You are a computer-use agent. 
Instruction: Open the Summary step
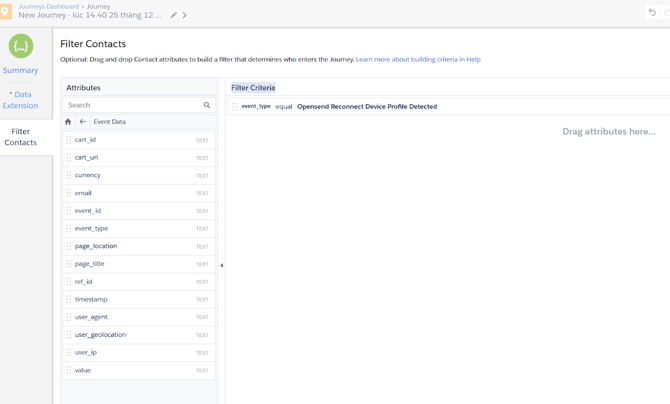(x=21, y=71)
